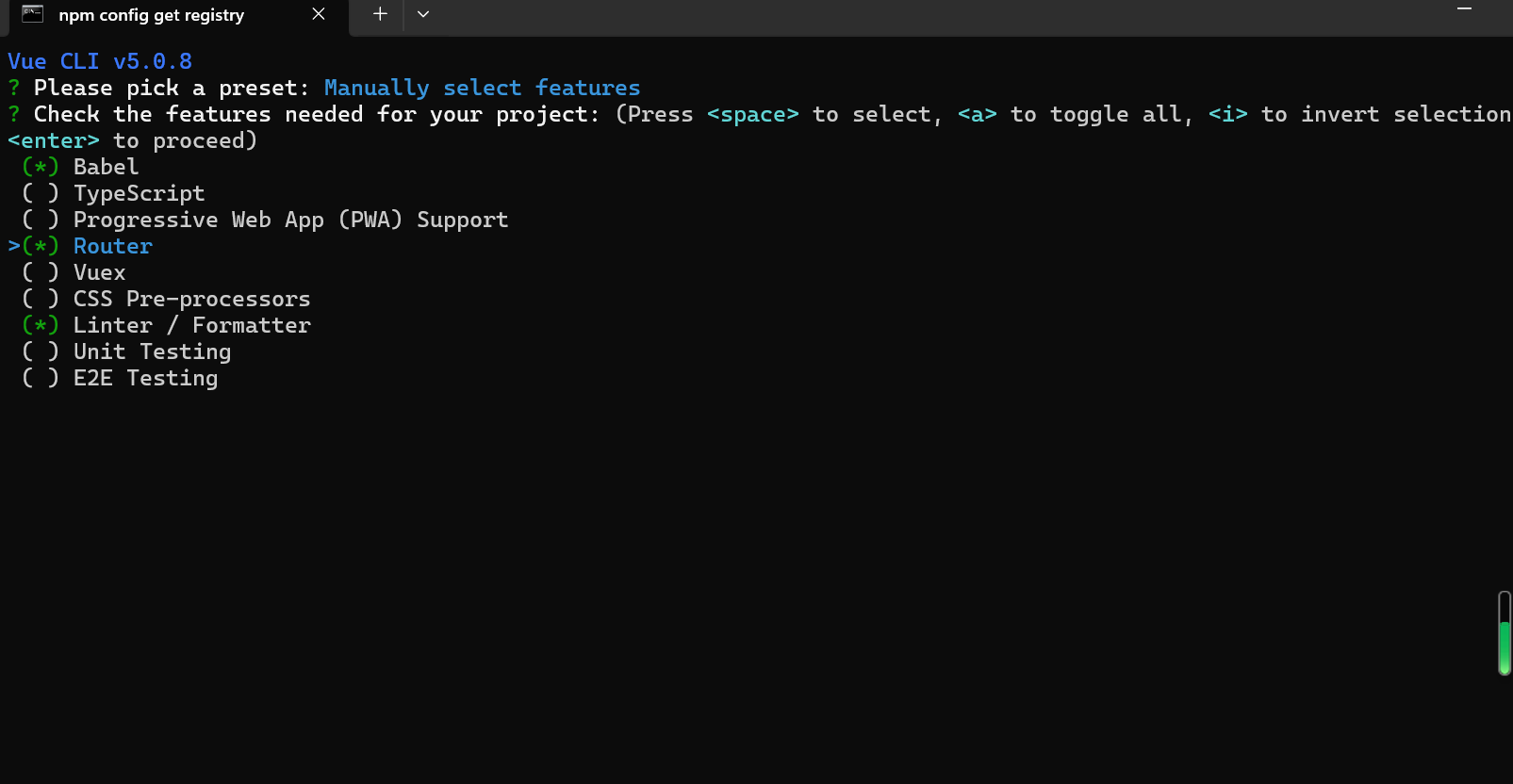The width and height of the screenshot is (1513, 784).
Task: Toggle the Linter / Formatter checkbox
Action: point(41,325)
